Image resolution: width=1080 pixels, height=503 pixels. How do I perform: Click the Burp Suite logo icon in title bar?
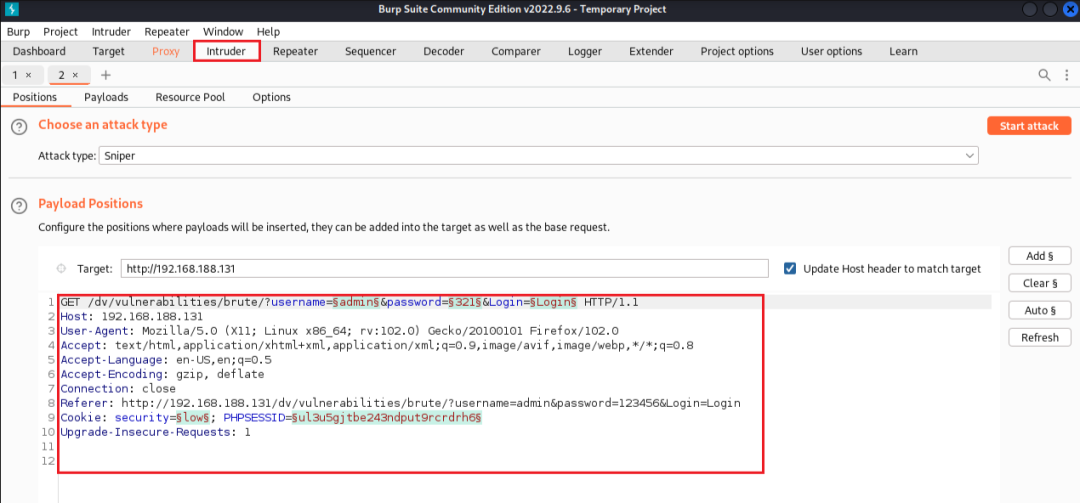(12, 10)
